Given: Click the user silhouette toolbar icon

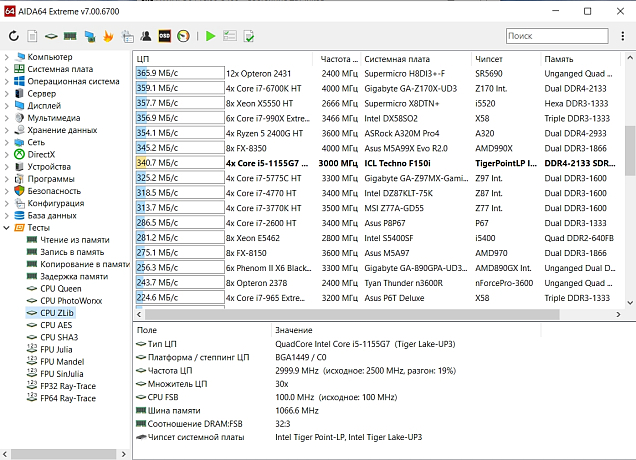Looking at the screenshot, I should [x=145, y=36].
